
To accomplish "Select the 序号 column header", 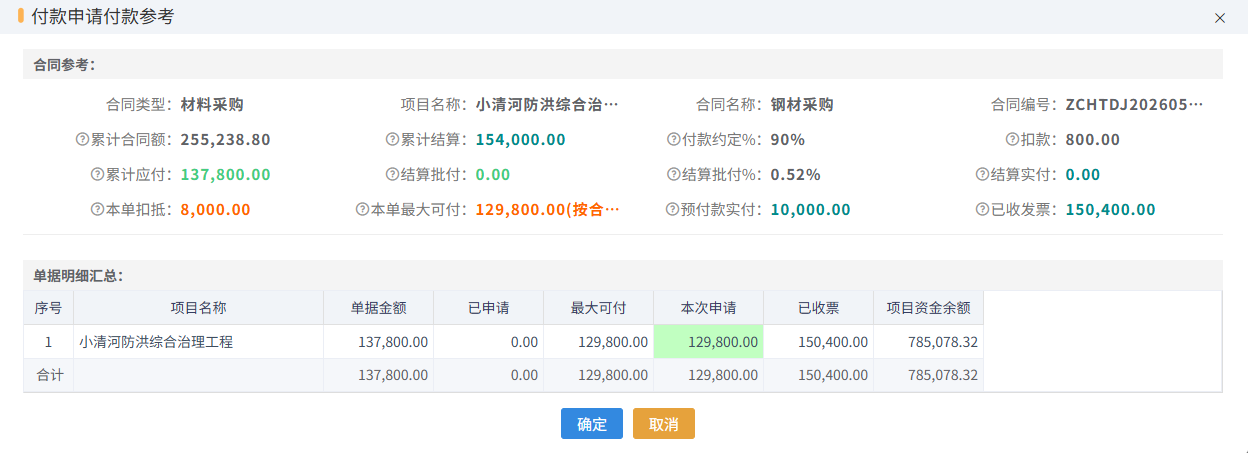I will pos(49,308).
